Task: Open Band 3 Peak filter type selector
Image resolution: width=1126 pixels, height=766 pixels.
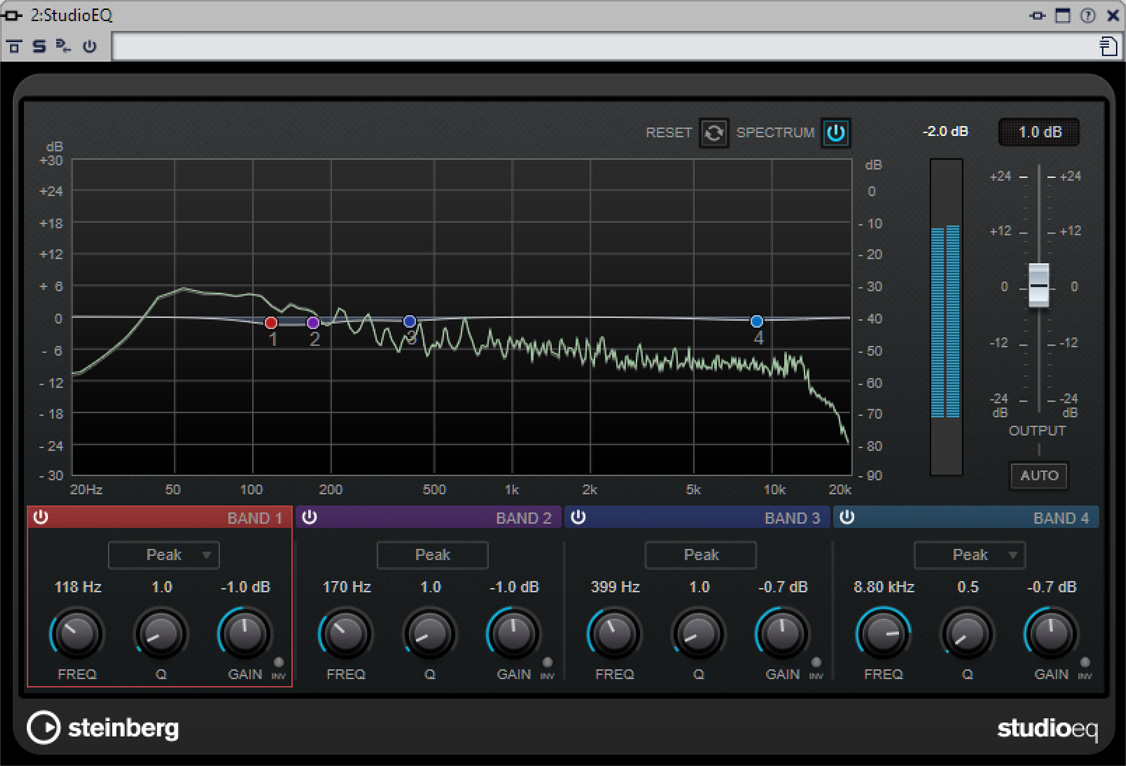Action: coord(701,555)
